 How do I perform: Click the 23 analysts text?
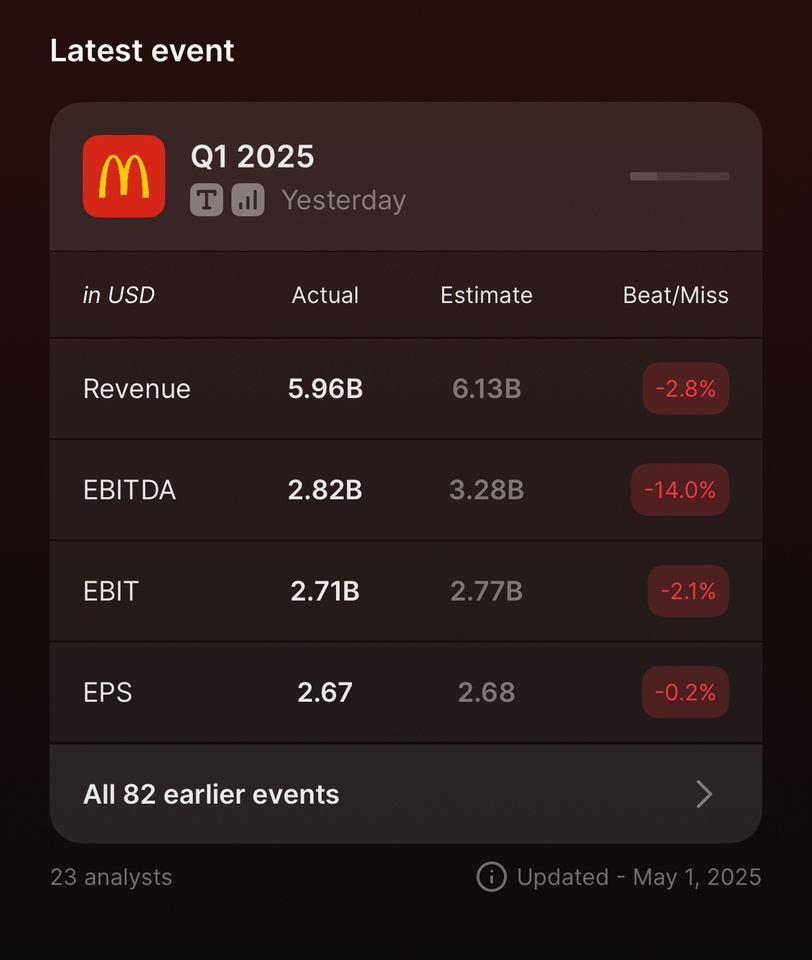(111, 877)
